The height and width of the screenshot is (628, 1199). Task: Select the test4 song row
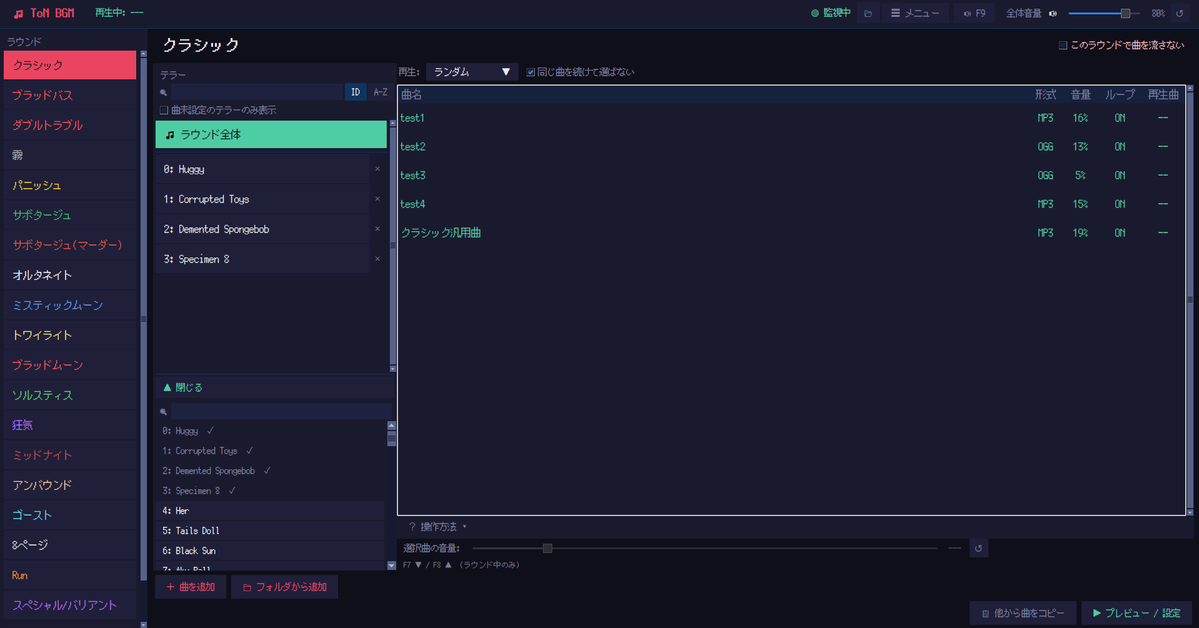[791, 204]
